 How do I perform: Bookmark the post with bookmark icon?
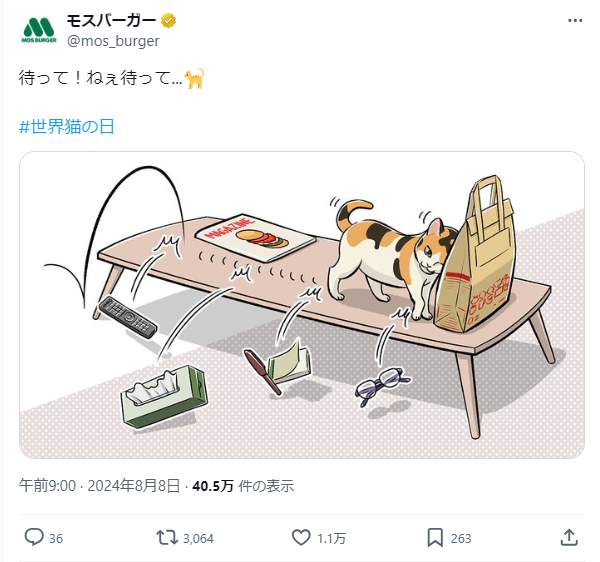[435, 538]
